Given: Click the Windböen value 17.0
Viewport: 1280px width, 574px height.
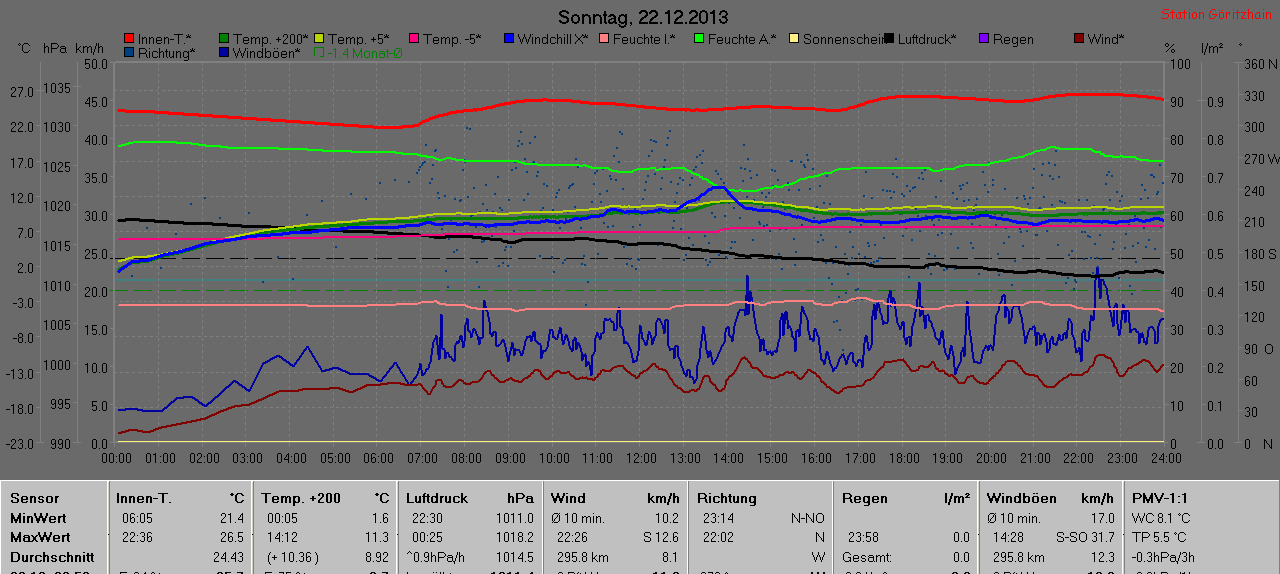Looking at the screenshot, I should tap(1102, 518).
